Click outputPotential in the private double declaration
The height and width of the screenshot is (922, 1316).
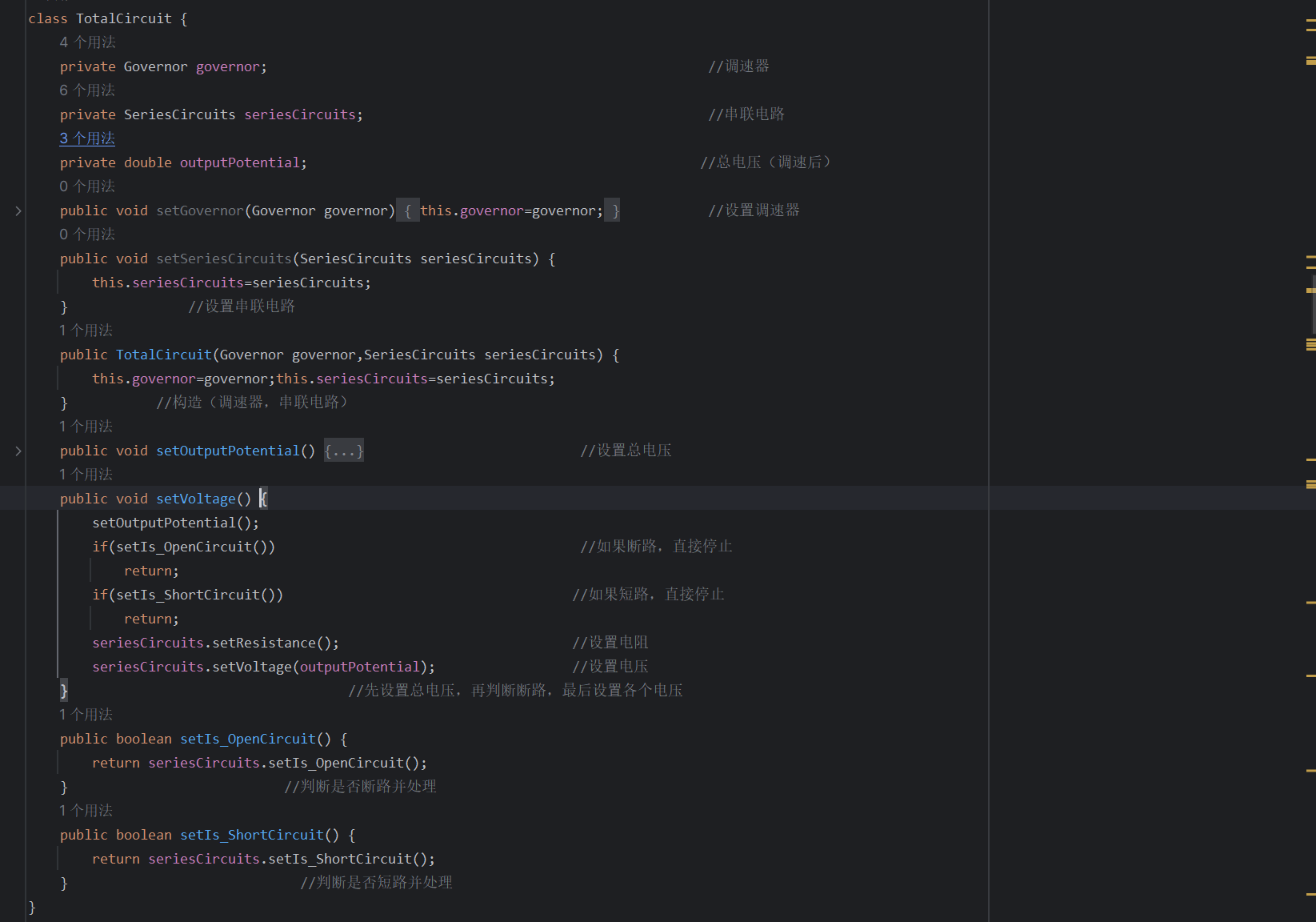[x=240, y=162]
